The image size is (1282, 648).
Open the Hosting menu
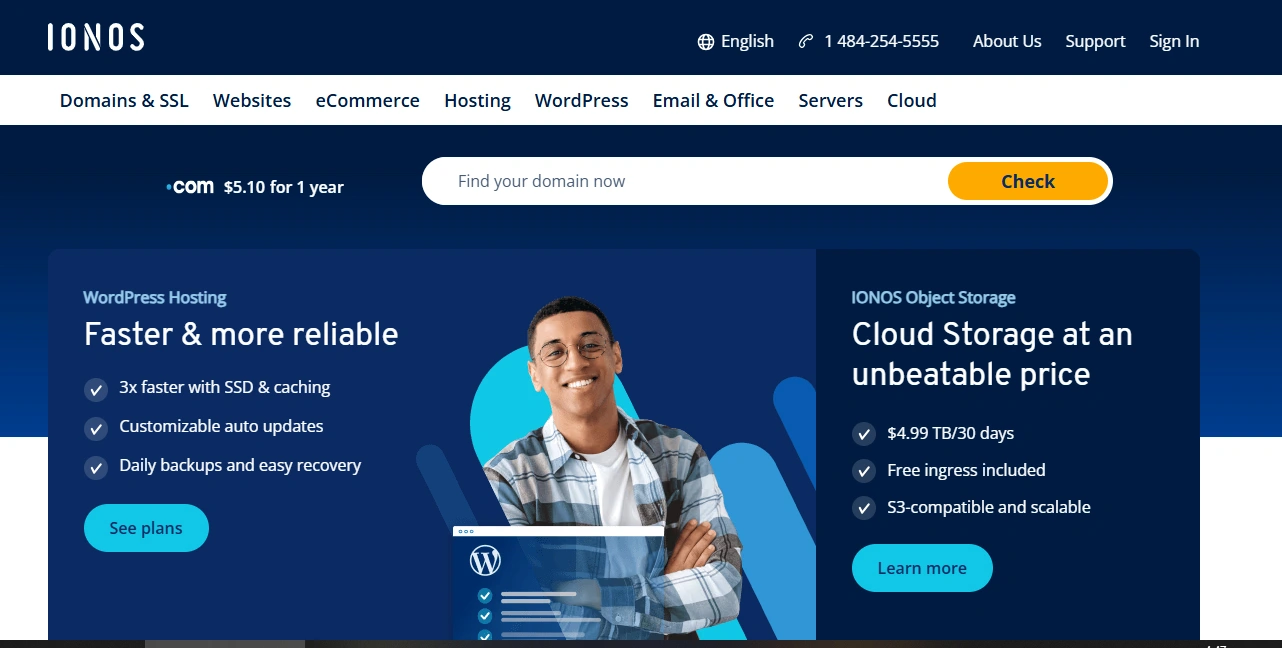[x=477, y=100]
